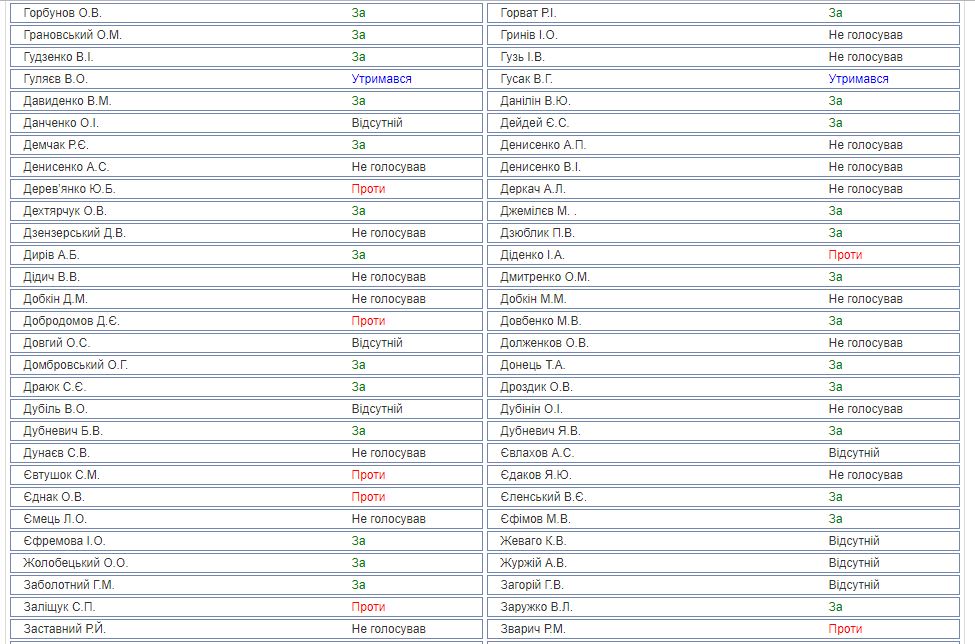Click Відсутній status for Данченко О.І.
This screenshot has height=644, width=975.
(x=376, y=123)
